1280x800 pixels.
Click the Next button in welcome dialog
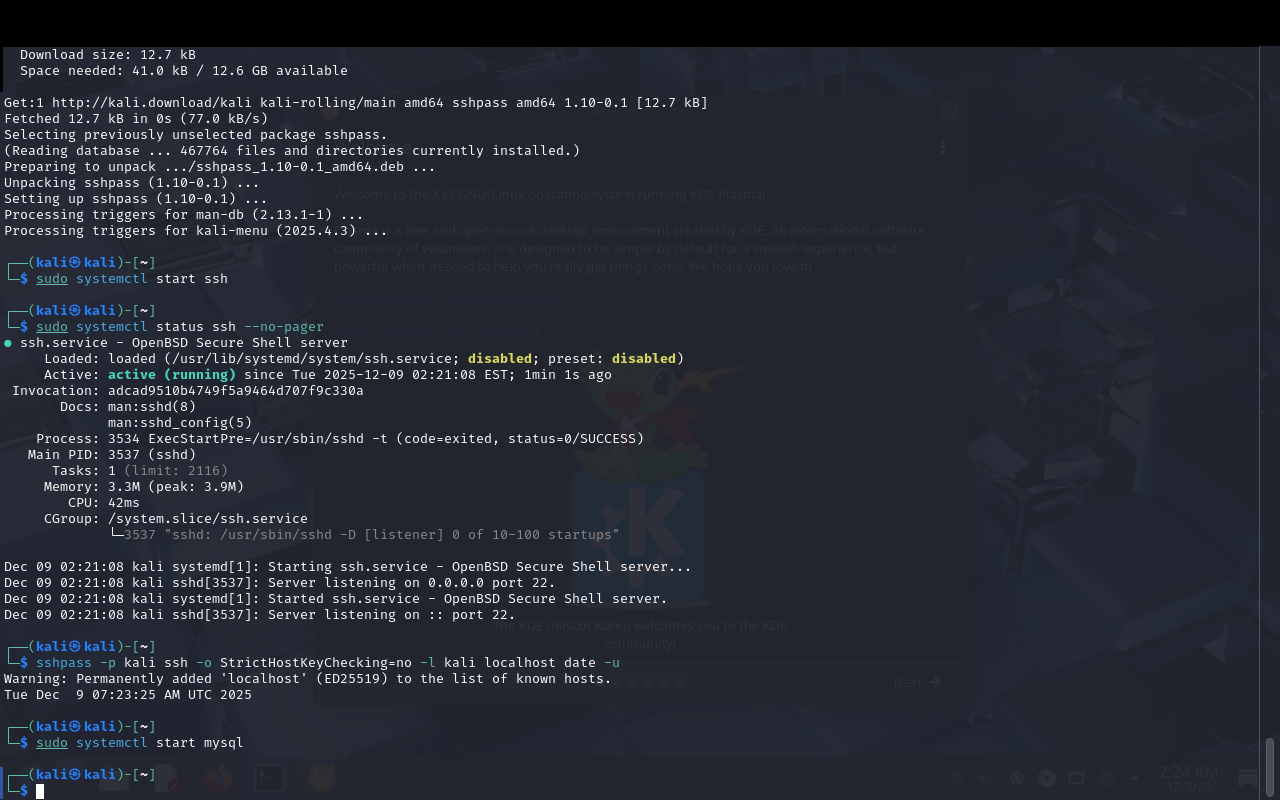point(917,682)
